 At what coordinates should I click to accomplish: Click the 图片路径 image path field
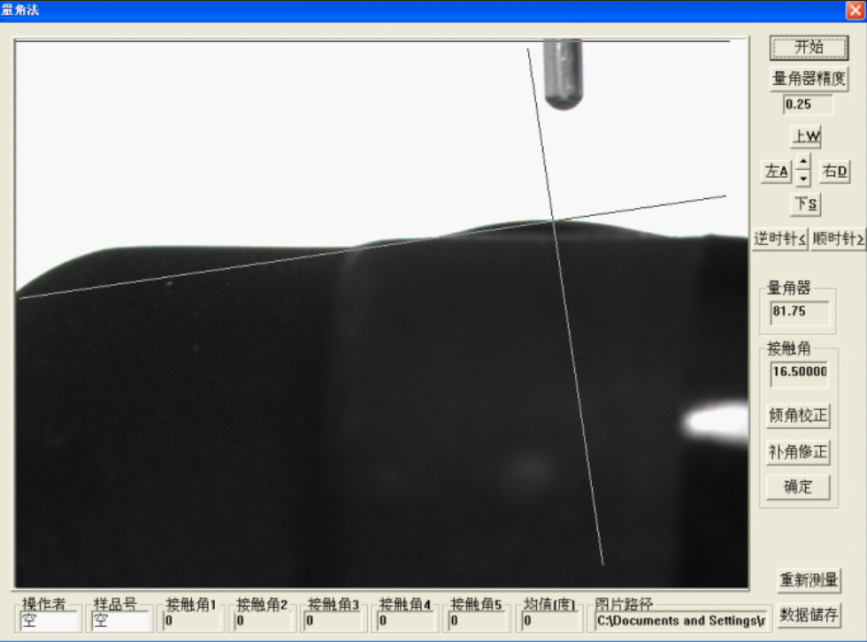click(x=680, y=621)
